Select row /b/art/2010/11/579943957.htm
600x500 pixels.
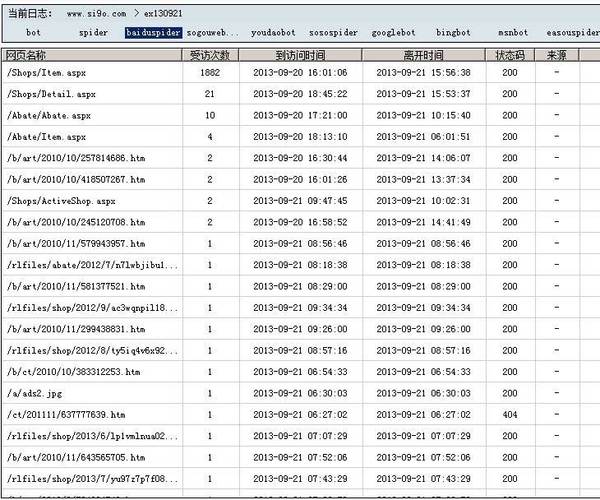(301, 244)
